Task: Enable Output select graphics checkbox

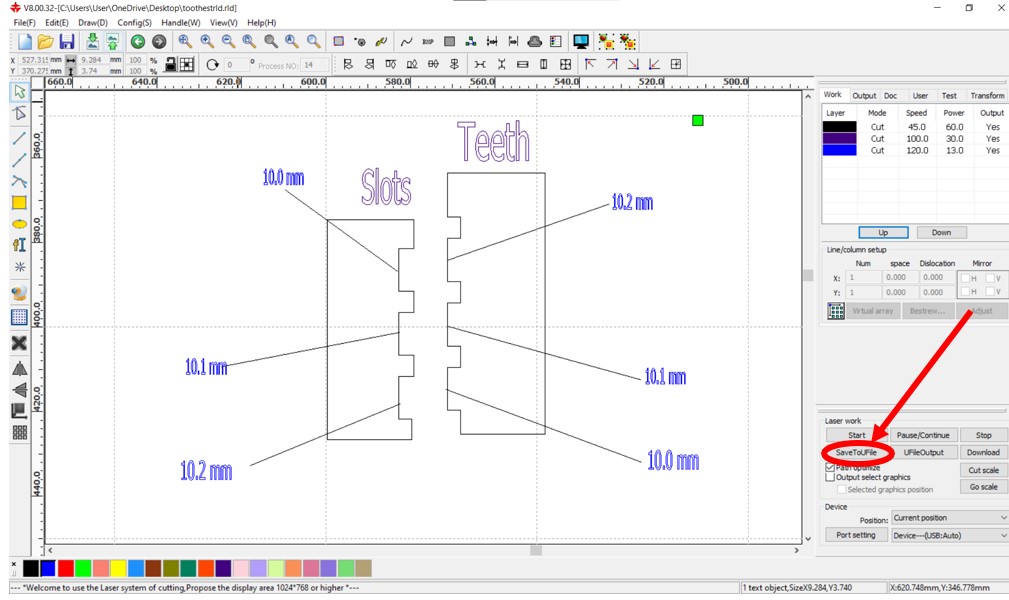Action: tap(830, 478)
